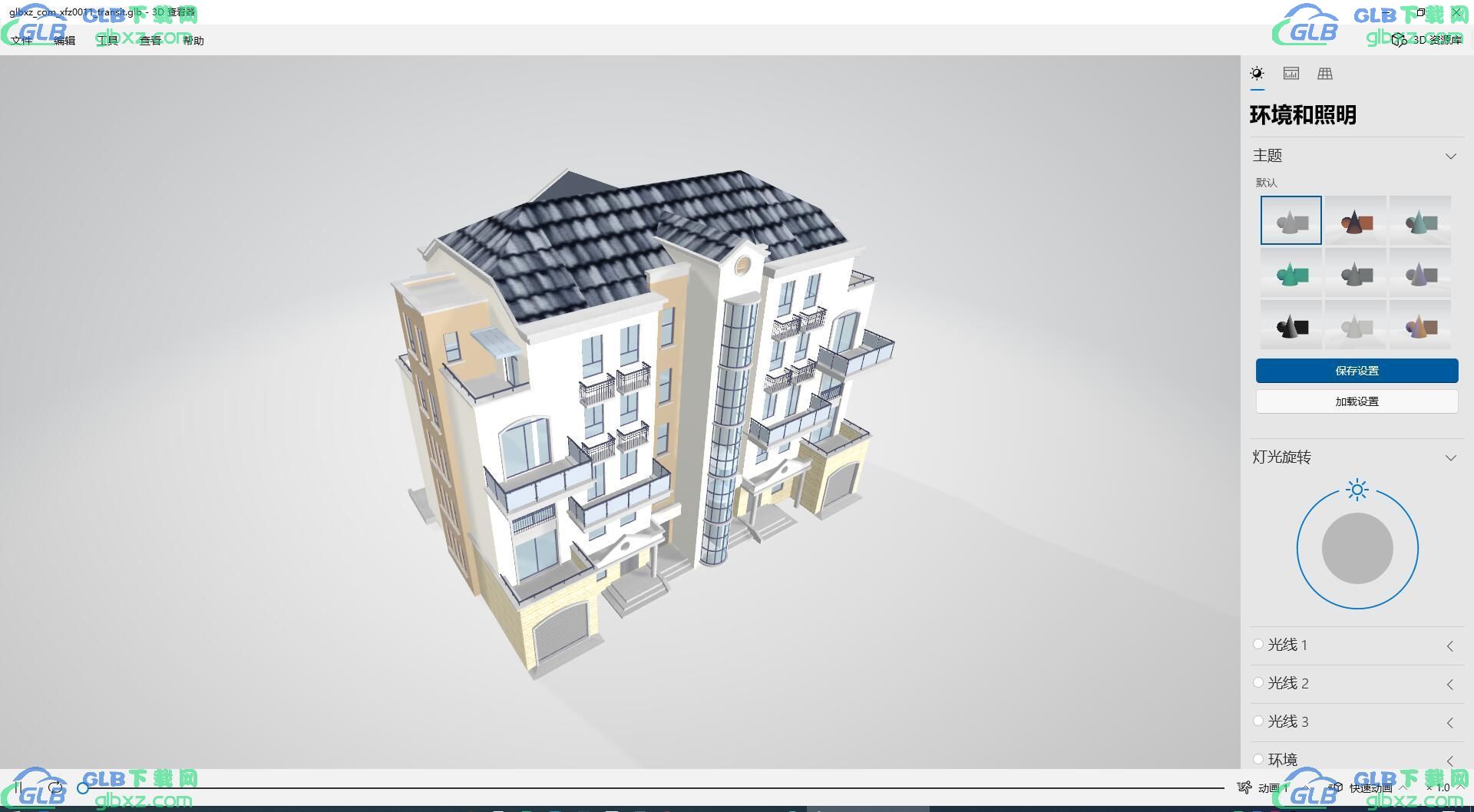The width and height of the screenshot is (1474, 812).
Task: Select the orange-brown theme thumbnail
Action: coord(1356,220)
